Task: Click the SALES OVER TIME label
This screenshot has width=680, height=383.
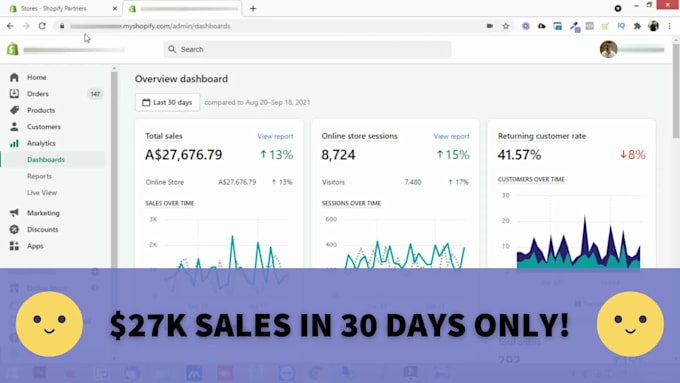Action: pos(170,203)
